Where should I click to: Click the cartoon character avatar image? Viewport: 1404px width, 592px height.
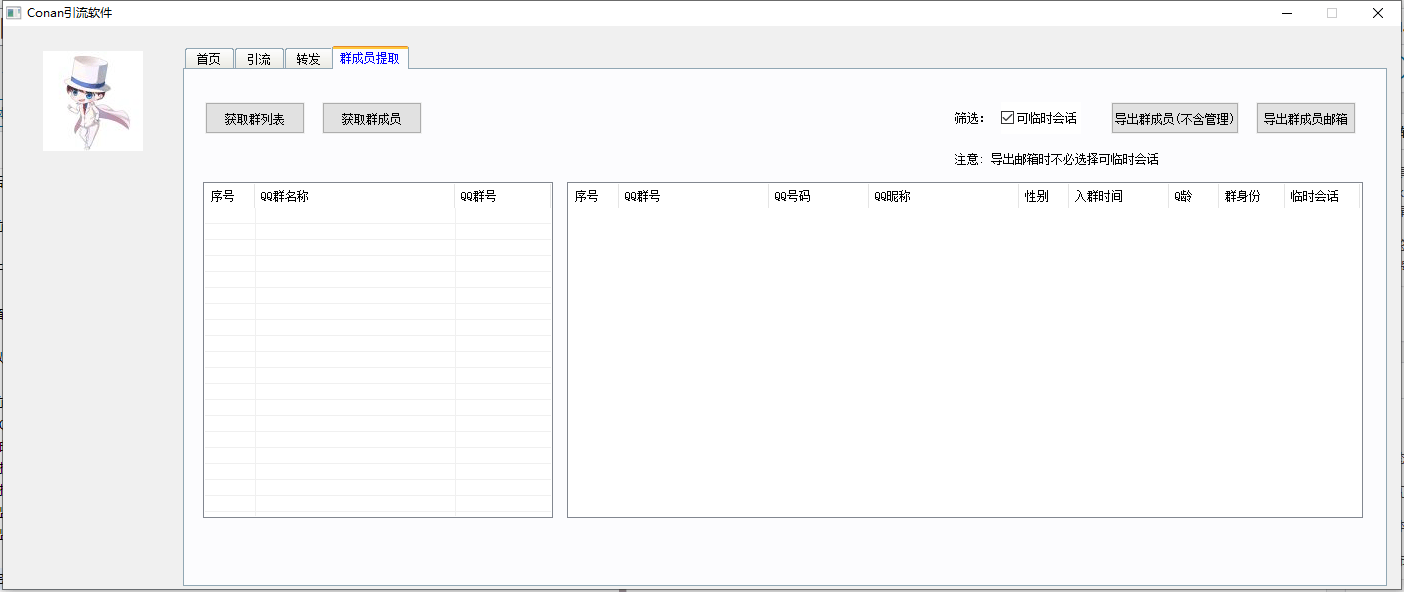[x=92, y=101]
